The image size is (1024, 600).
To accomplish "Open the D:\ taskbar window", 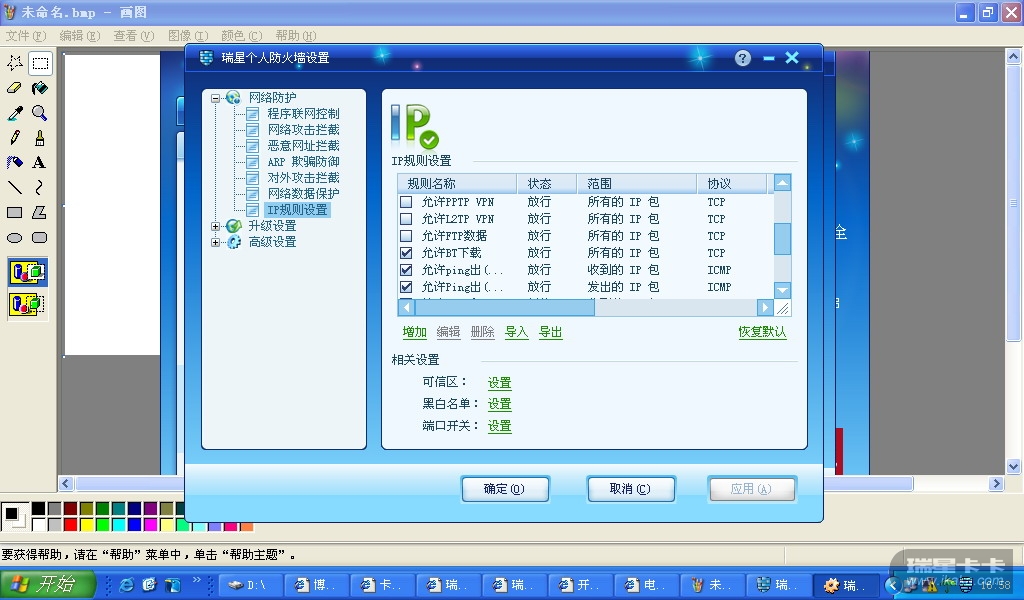I will click(x=251, y=585).
